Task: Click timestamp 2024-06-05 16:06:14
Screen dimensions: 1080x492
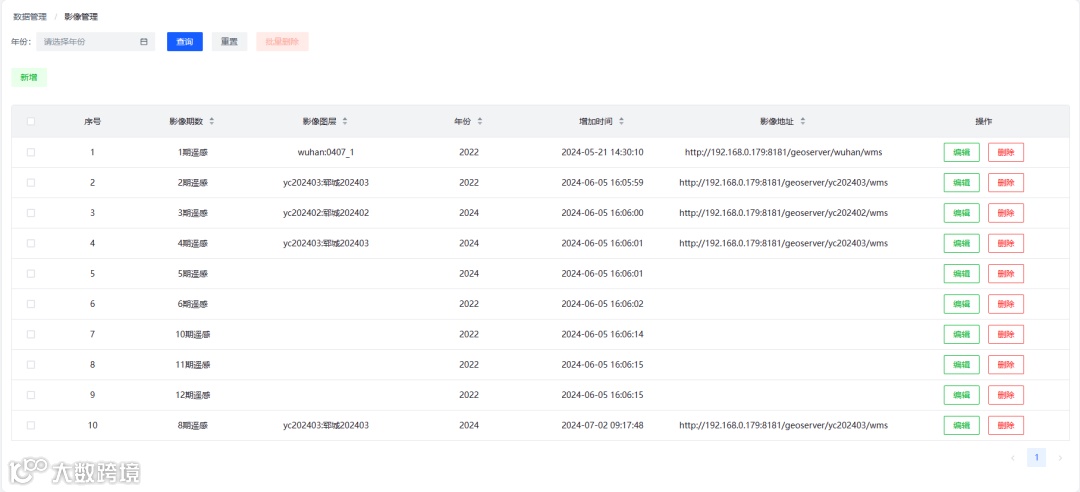Action: (x=603, y=334)
